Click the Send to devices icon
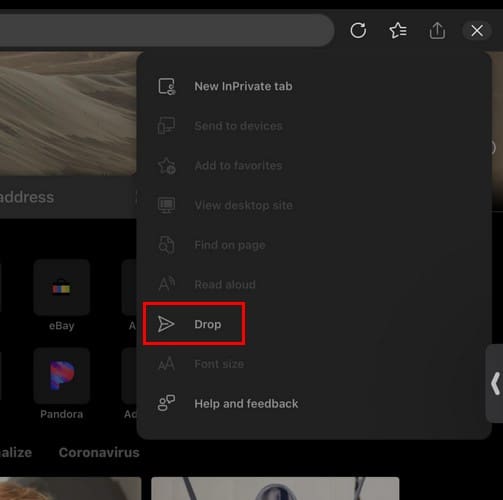Viewport: 503px width, 500px height. (166, 126)
